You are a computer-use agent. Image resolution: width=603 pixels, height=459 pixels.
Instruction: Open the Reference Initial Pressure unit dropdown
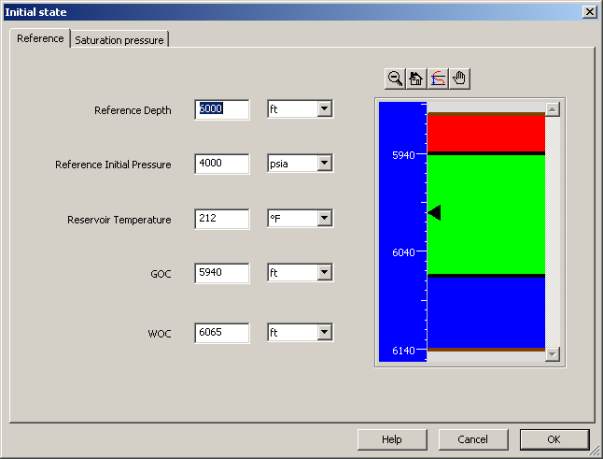tap(323, 163)
